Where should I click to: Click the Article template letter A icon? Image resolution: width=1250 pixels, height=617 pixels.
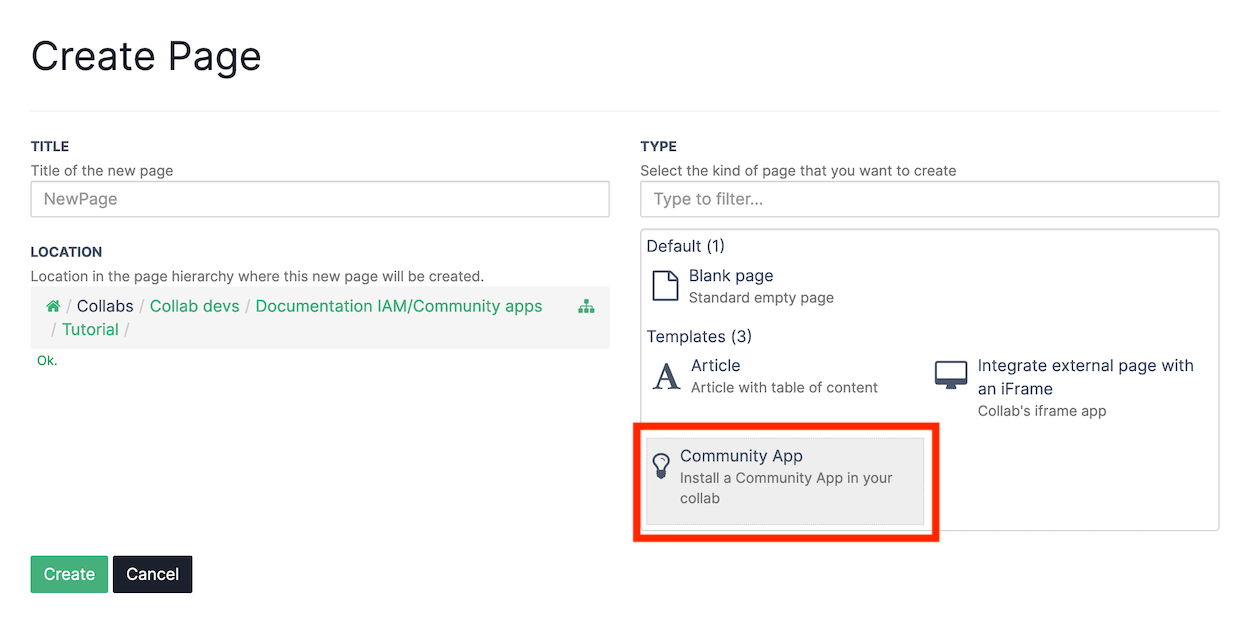[666, 376]
